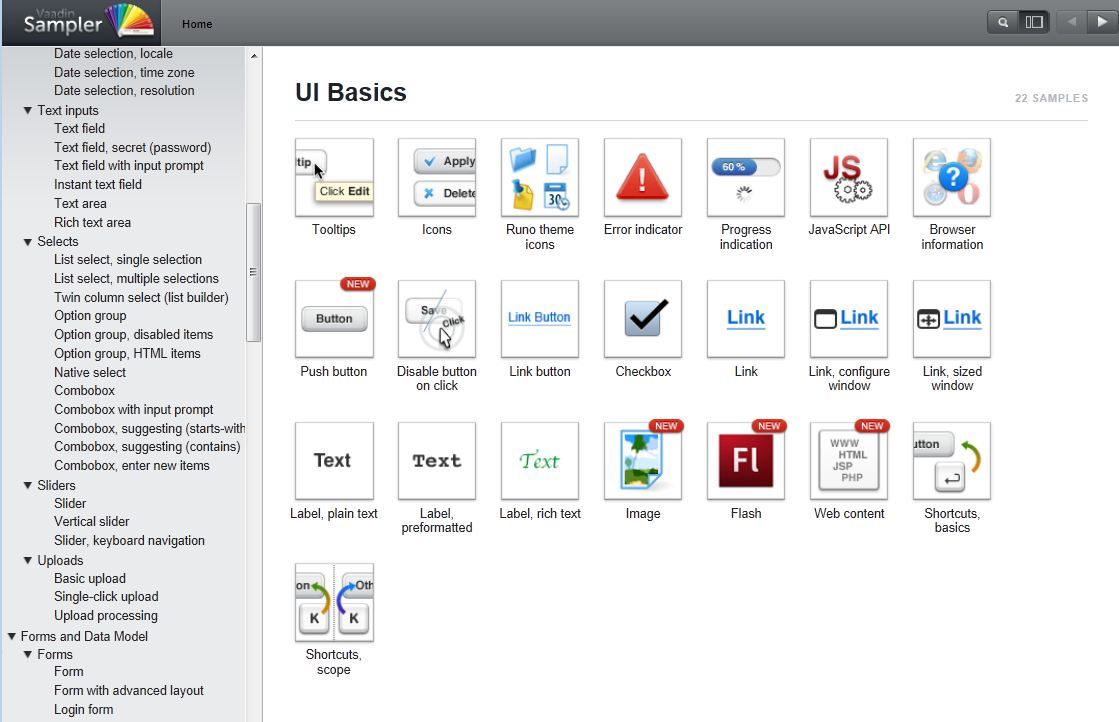This screenshot has width=1119, height=722.
Task: Select Twin column select (list builder)
Action: coord(141,298)
